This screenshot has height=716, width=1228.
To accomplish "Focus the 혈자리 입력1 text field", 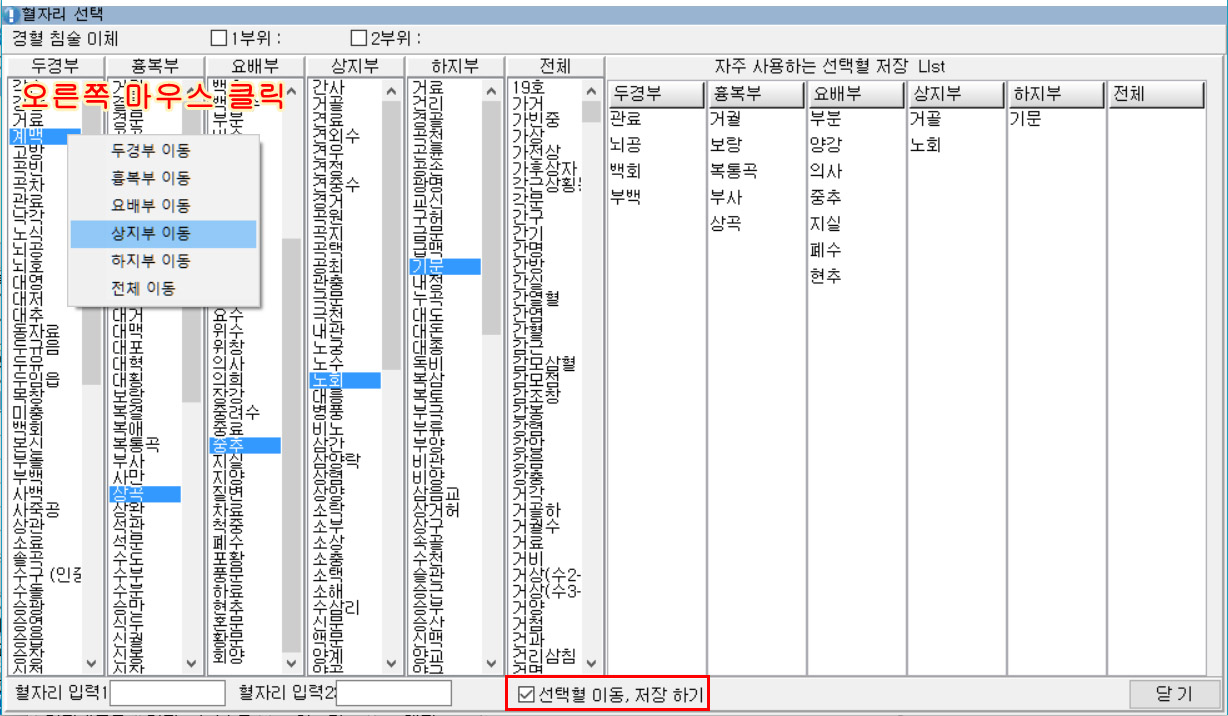I will [166, 693].
